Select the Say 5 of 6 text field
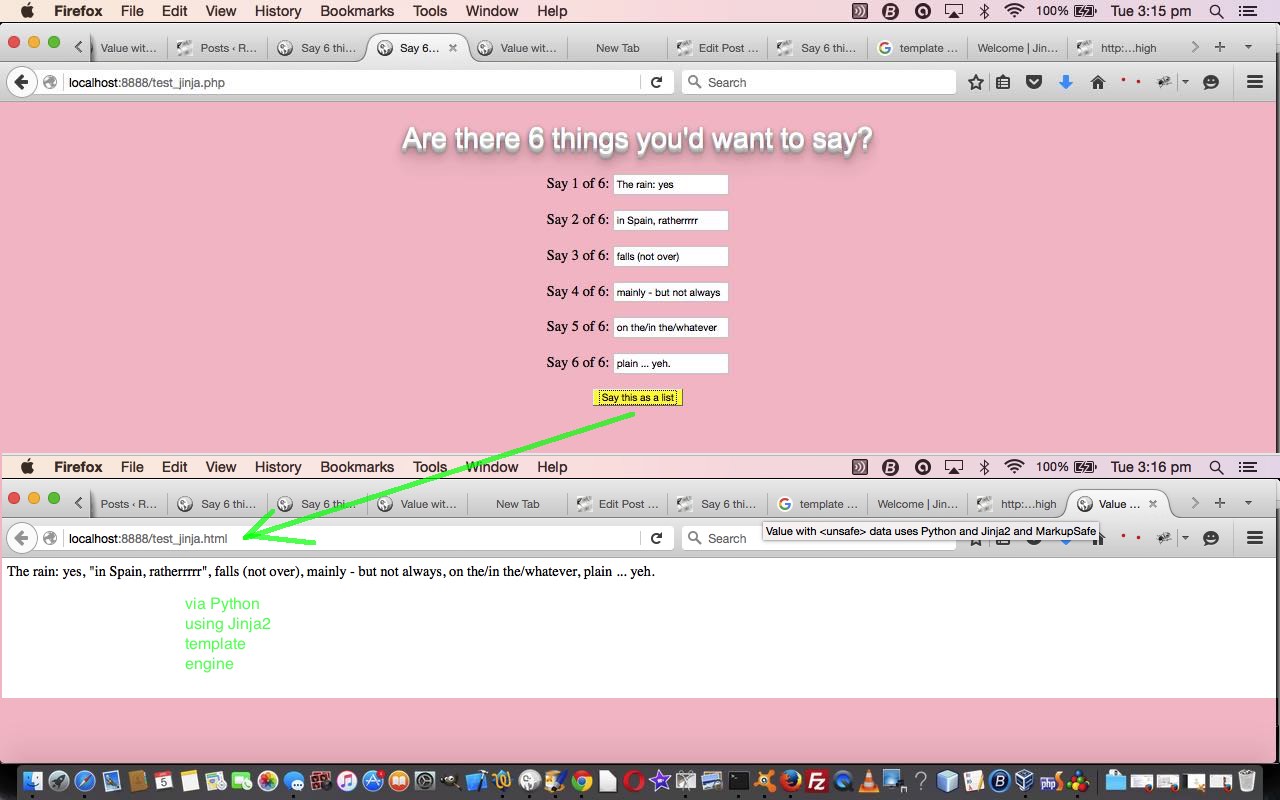 tap(671, 327)
